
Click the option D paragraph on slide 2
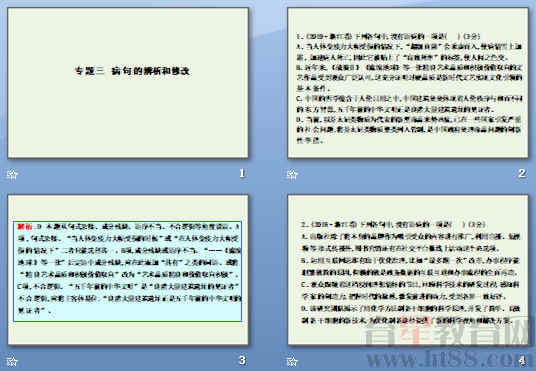click(x=409, y=130)
